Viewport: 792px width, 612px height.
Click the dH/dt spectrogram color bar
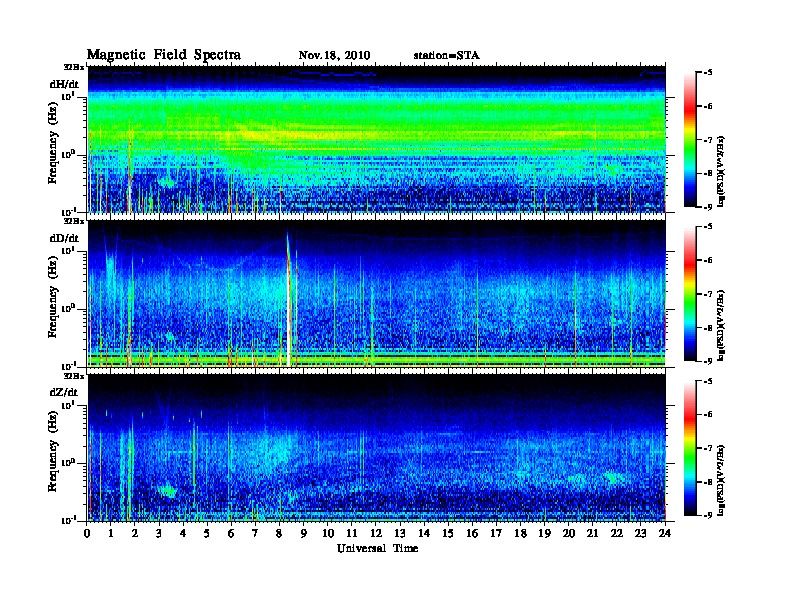click(x=689, y=140)
